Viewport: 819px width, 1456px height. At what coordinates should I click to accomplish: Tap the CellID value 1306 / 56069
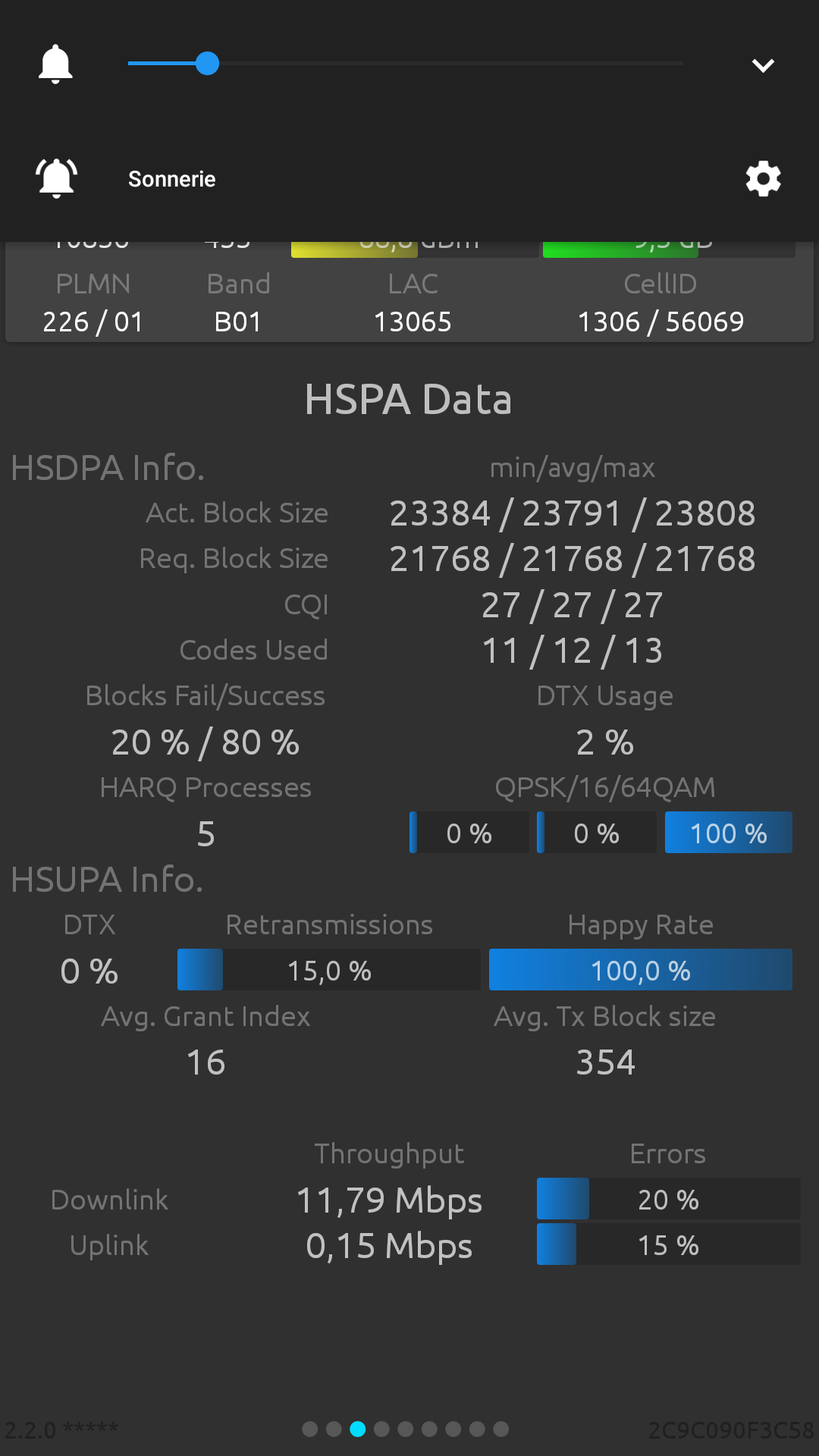[x=661, y=322]
